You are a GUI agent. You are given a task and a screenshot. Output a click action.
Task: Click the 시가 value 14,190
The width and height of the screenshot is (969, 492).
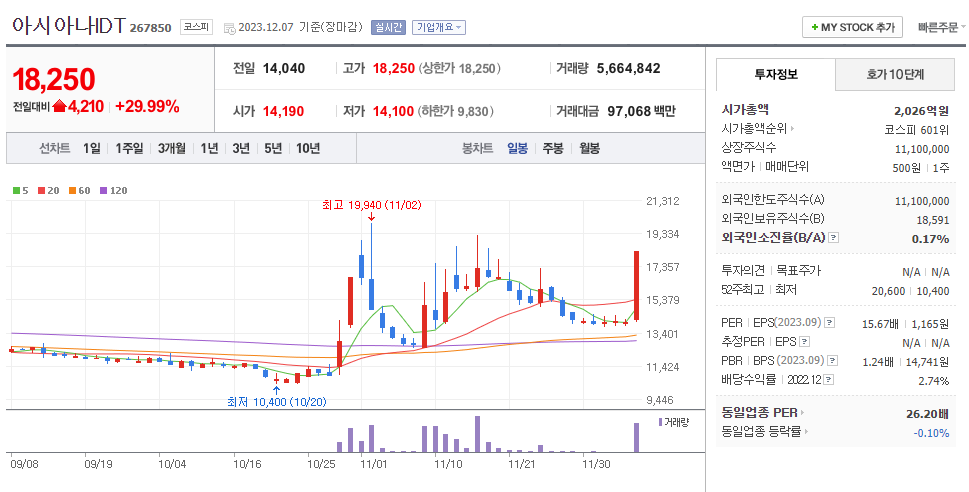[x=283, y=111]
